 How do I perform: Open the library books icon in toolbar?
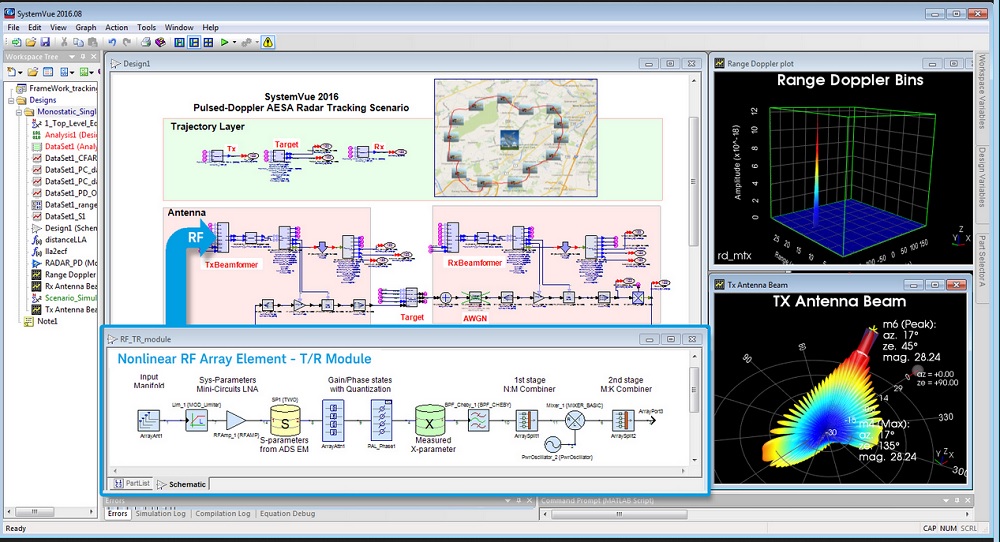(160, 42)
